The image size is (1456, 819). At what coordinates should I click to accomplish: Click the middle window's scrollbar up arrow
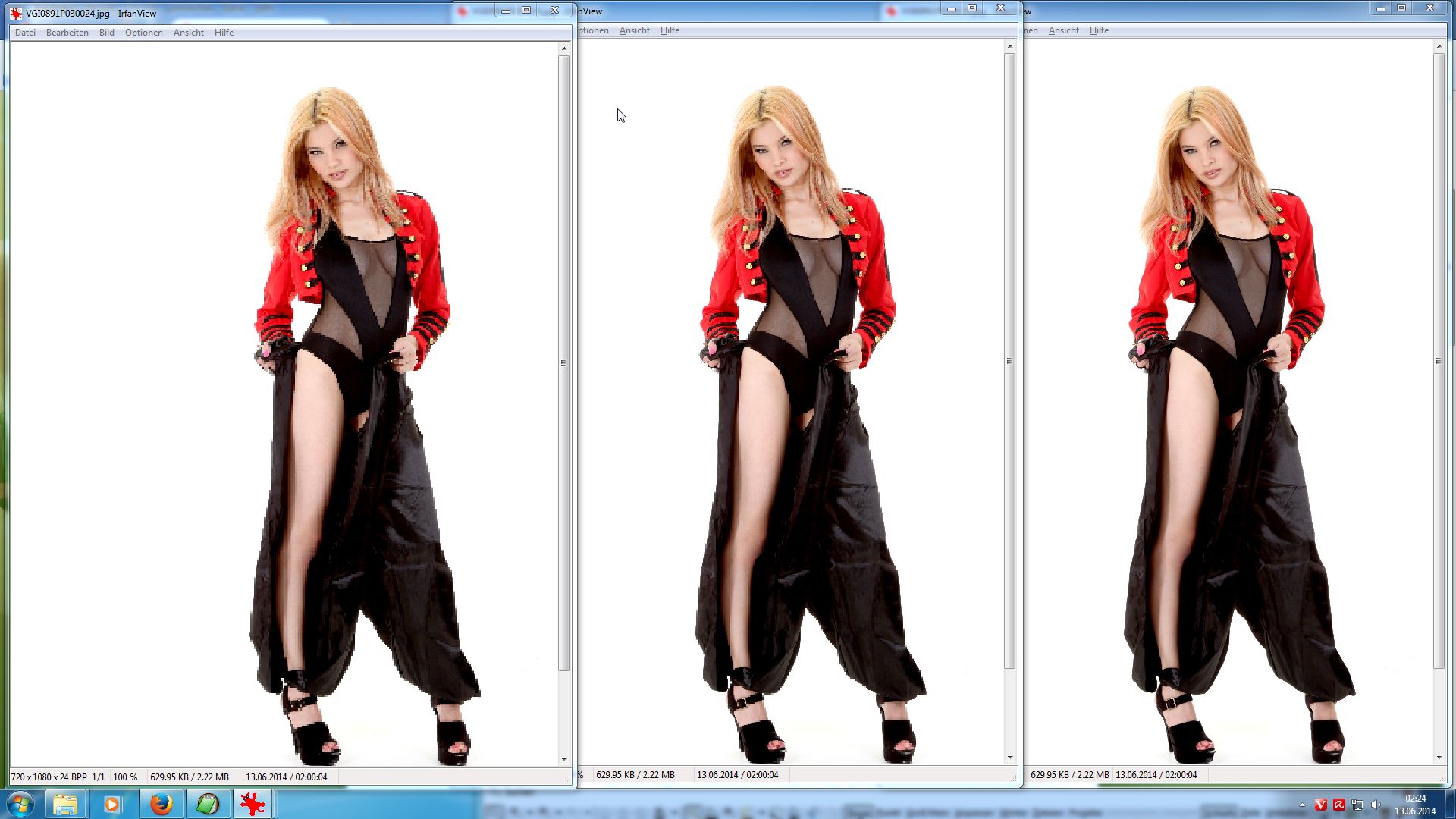[1009, 47]
